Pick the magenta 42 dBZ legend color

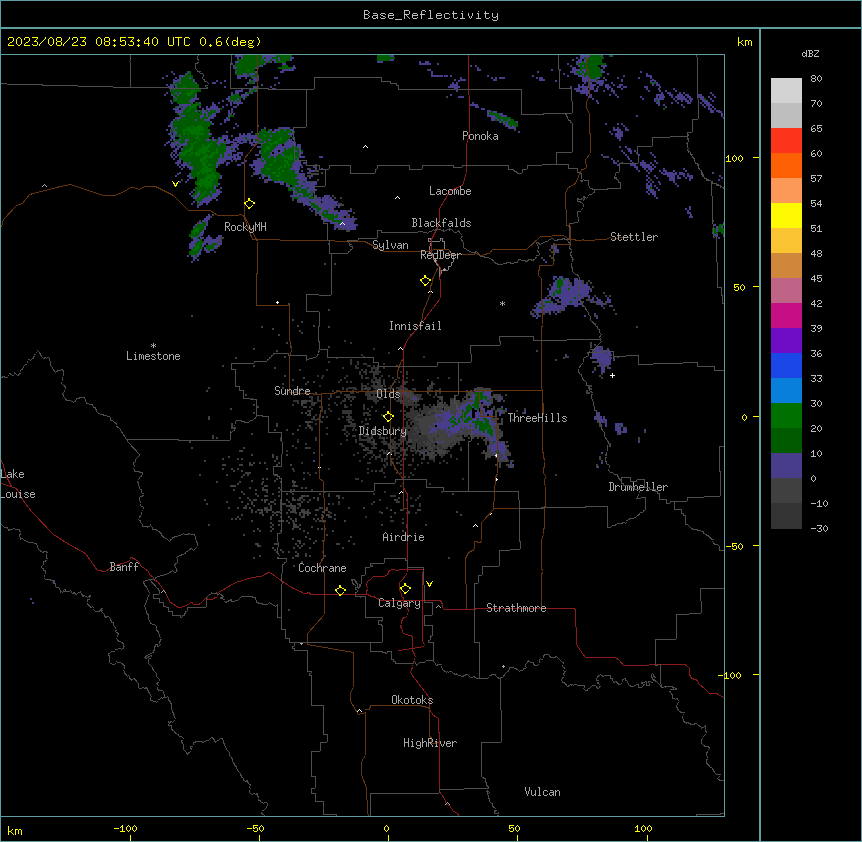pyautogui.click(x=786, y=315)
